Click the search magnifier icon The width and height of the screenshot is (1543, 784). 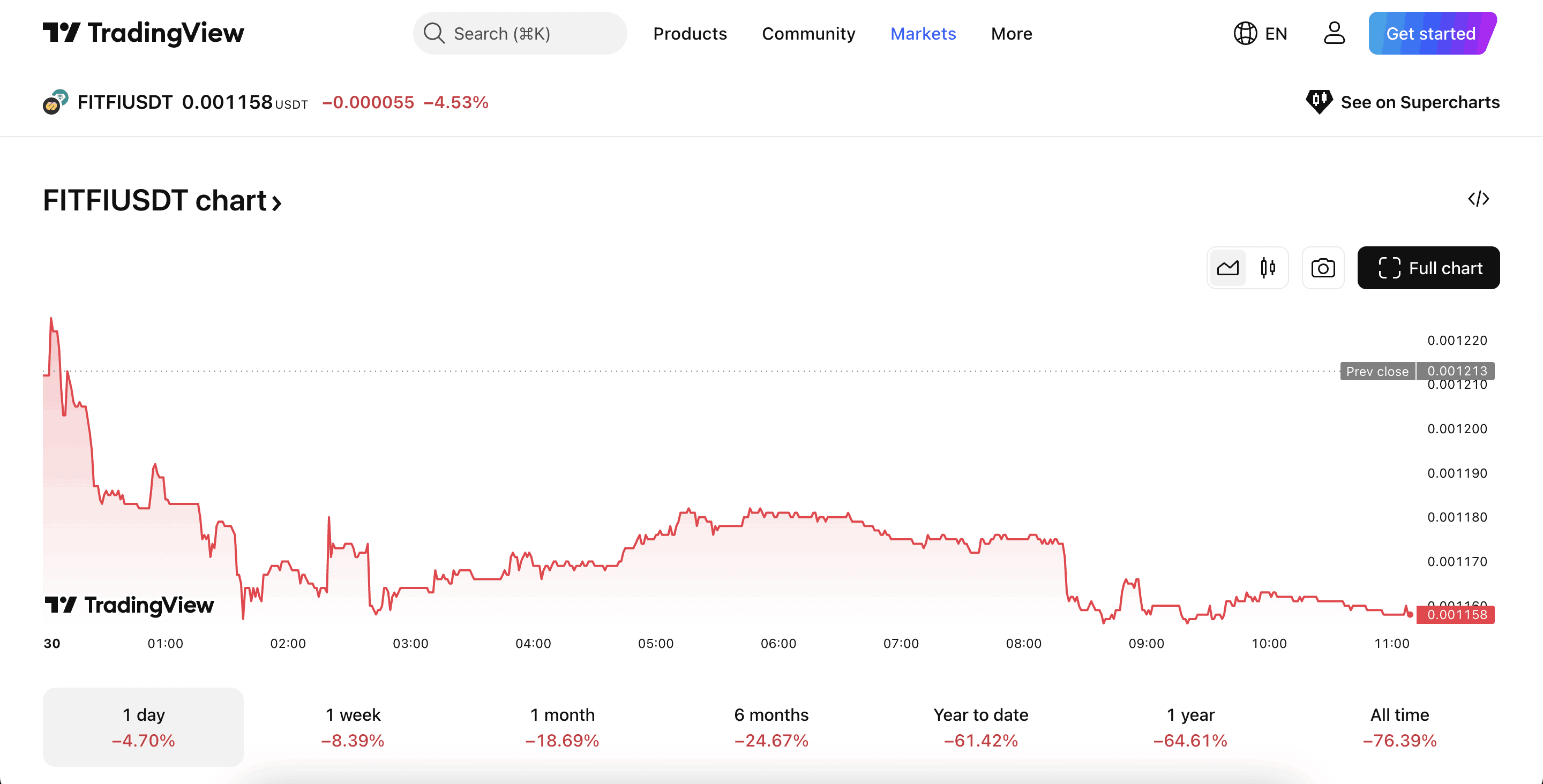pyautogui.click(x=433, y=33)
